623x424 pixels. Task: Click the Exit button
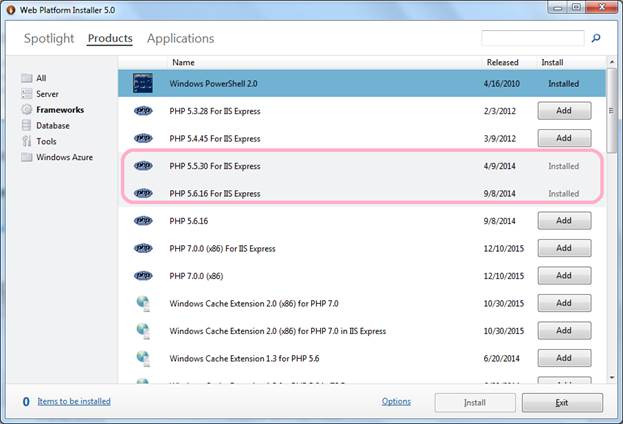[x=562, y=403]
